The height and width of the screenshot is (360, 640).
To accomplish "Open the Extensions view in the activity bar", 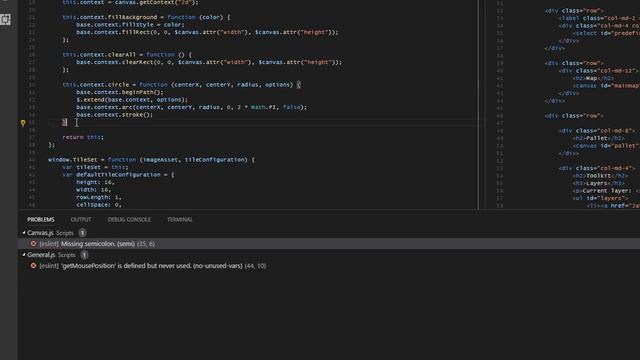I will click(5, 19).
